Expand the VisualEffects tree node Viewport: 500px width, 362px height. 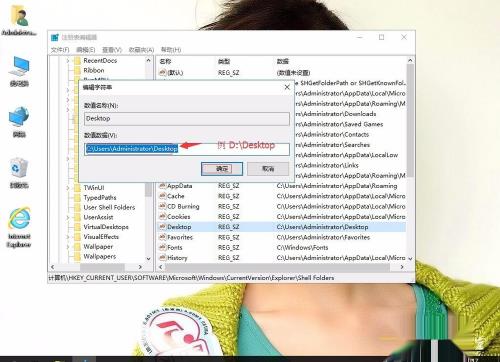tap(68, 237)
